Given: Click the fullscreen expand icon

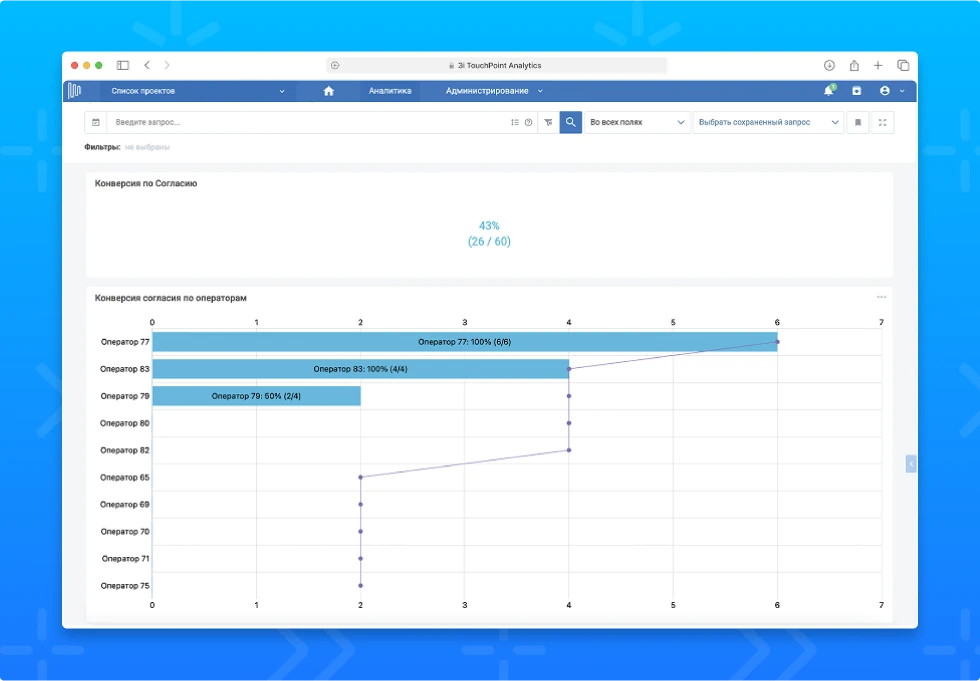Looking at the screenshot, I should [882, 122].
